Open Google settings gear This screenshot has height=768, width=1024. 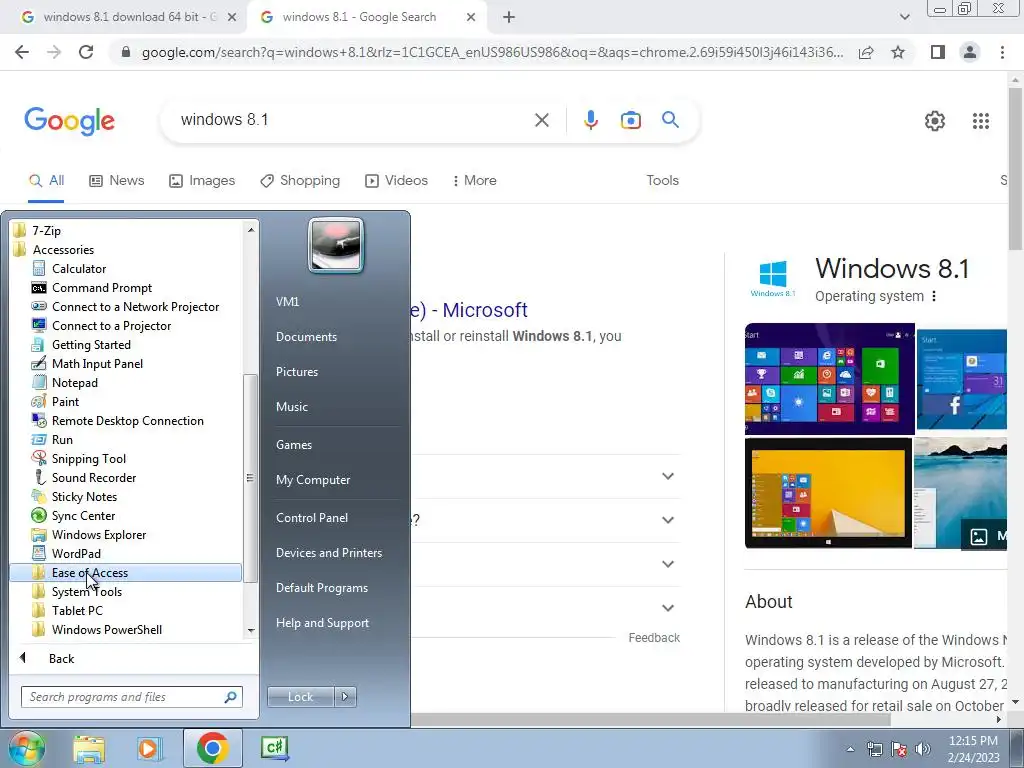pos(935,121)
